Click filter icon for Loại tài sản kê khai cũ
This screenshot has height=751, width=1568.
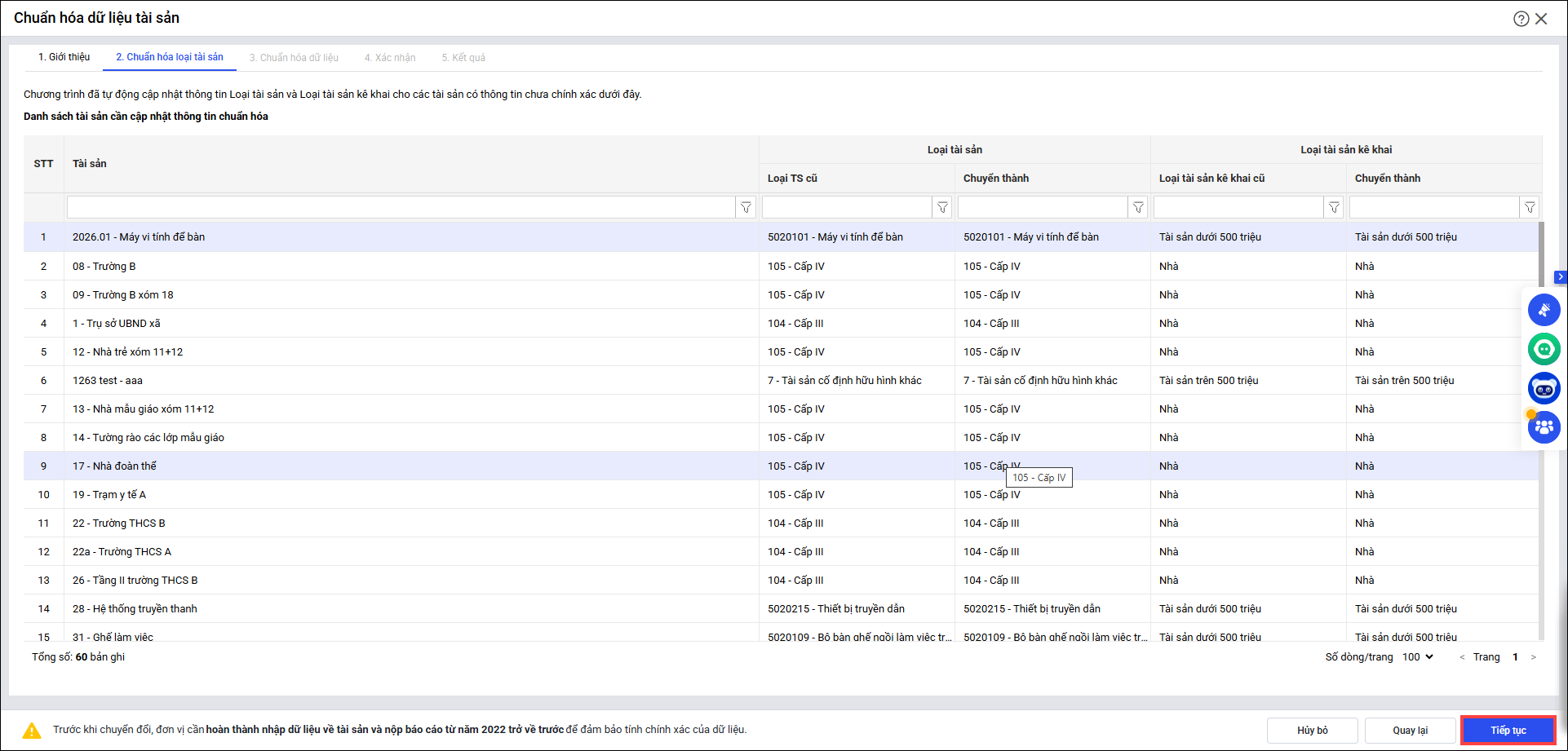(x=1334, y=208)
